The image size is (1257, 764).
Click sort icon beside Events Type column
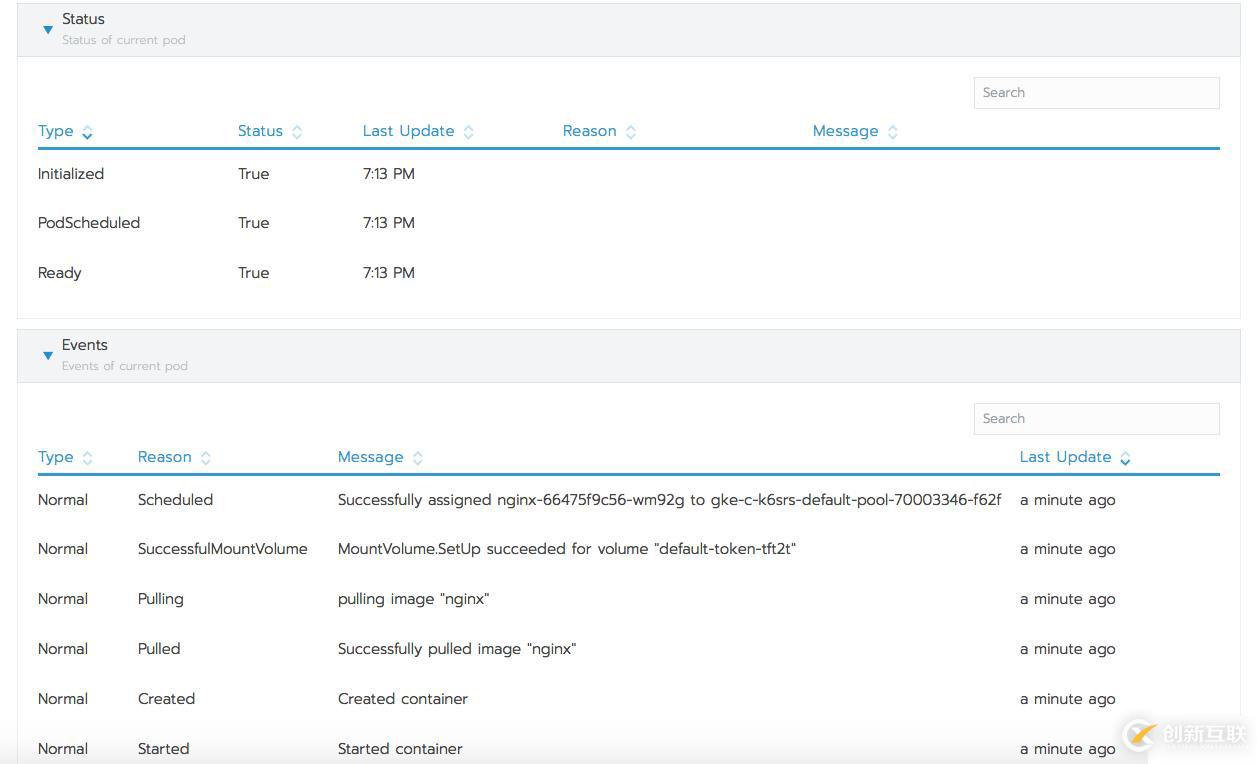coord(87,458)
